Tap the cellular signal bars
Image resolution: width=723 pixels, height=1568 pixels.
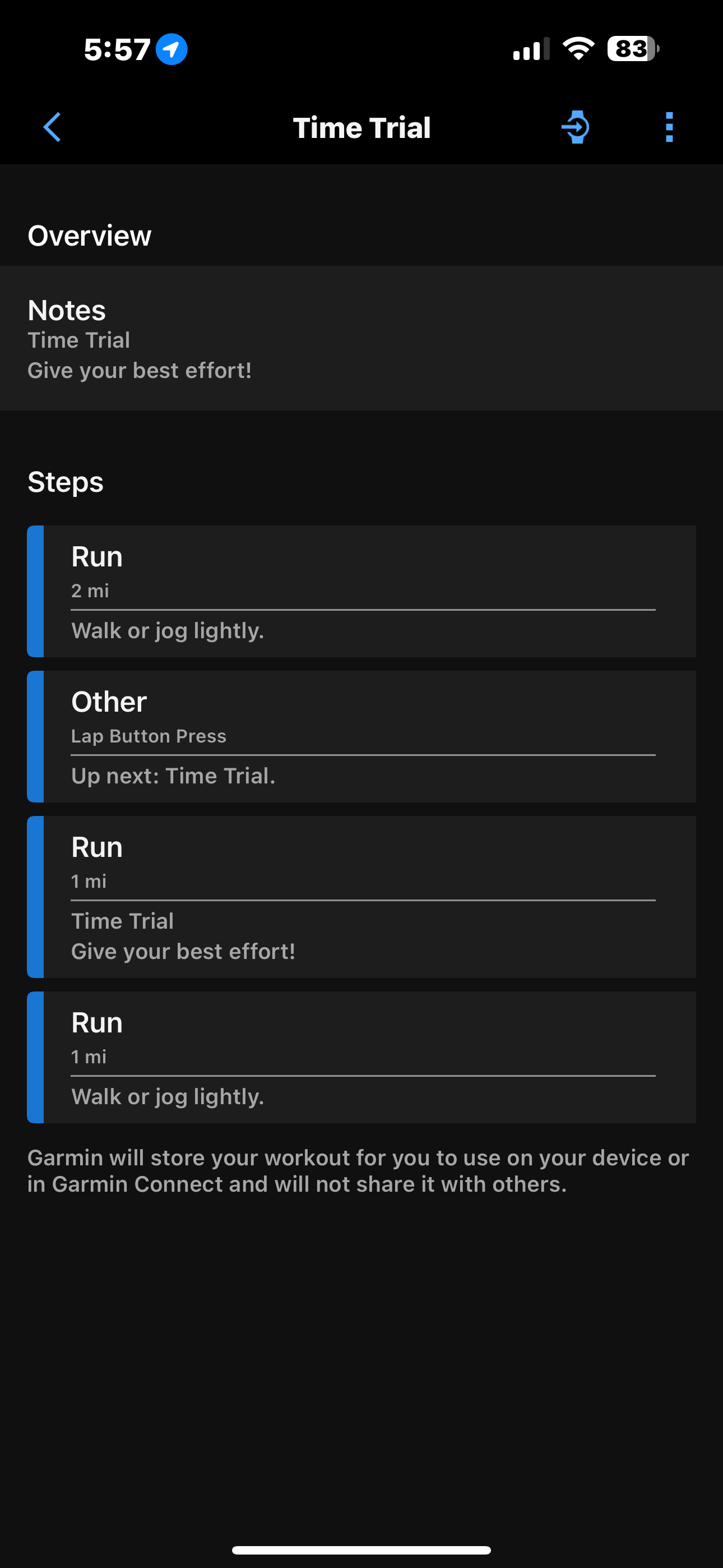point(531,49)
